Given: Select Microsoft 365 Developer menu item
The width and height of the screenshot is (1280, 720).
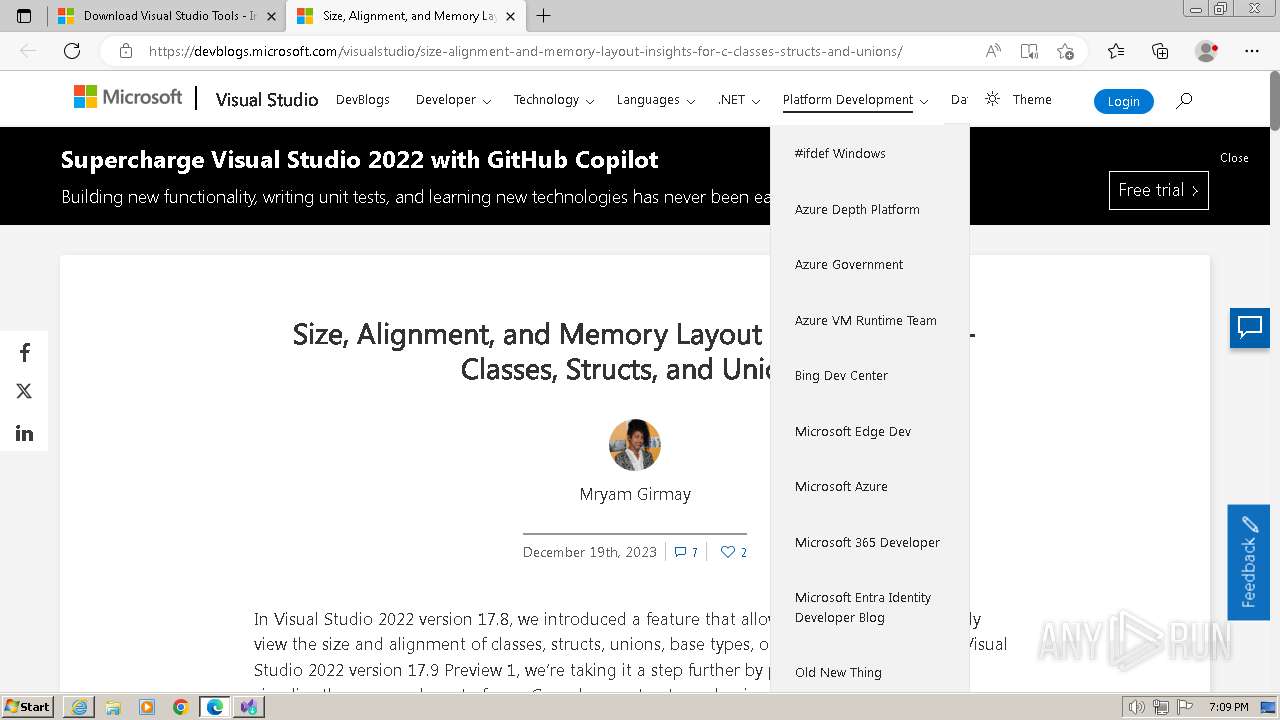Looking at the screenshot, I should [x=870, y=542].
